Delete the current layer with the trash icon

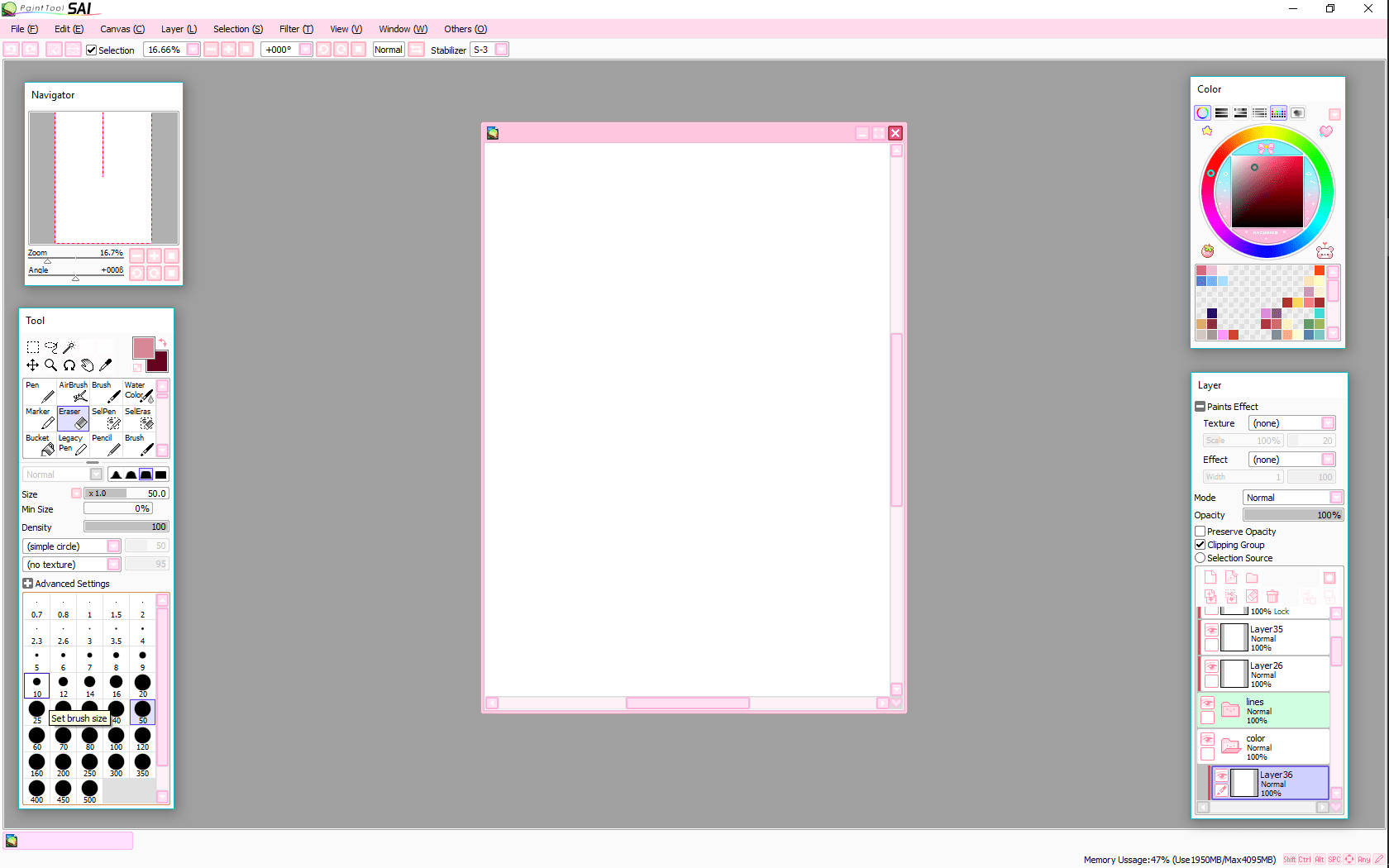[x=1273, y=596]
